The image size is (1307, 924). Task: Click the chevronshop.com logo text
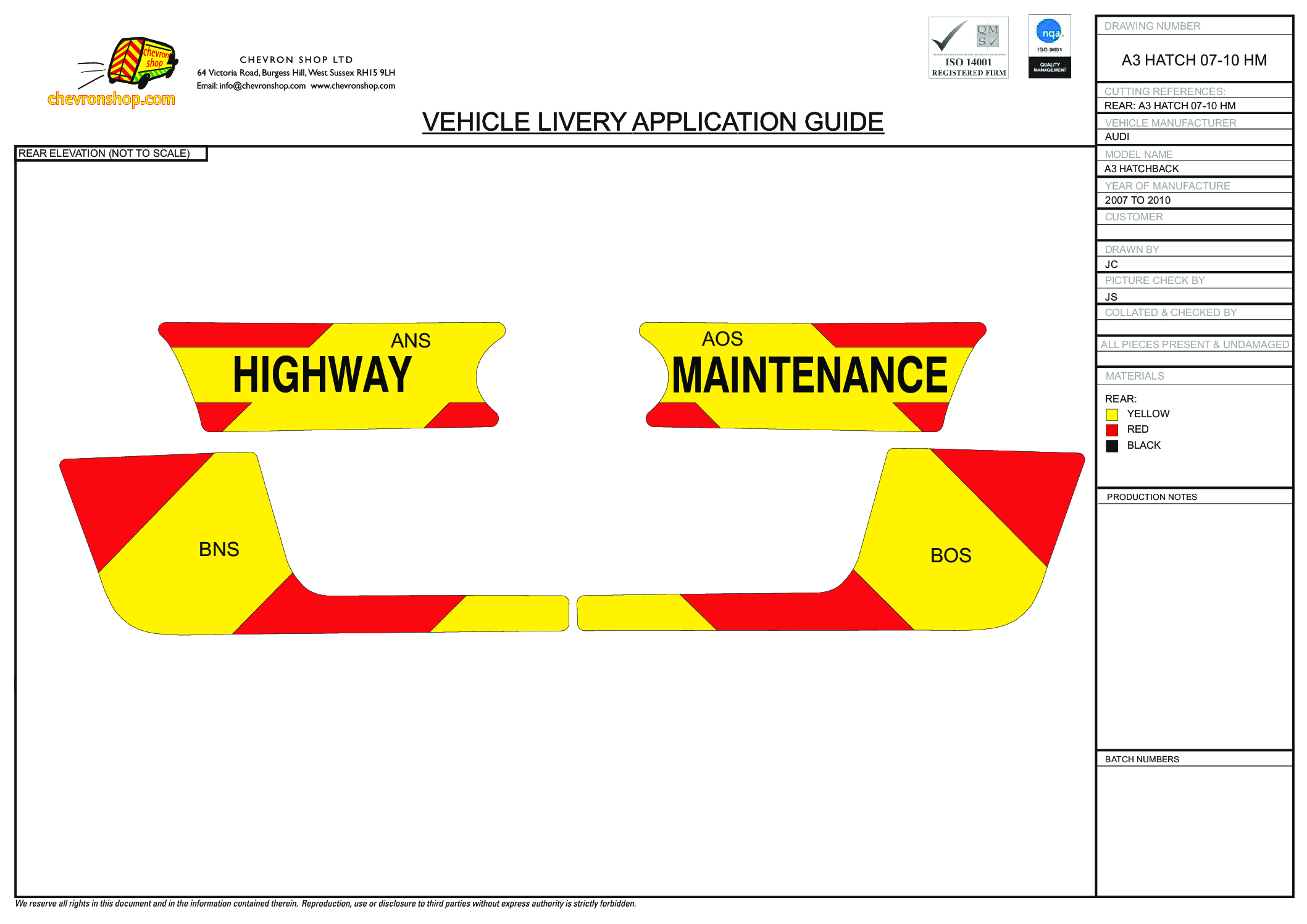click(x=111, y=99)
